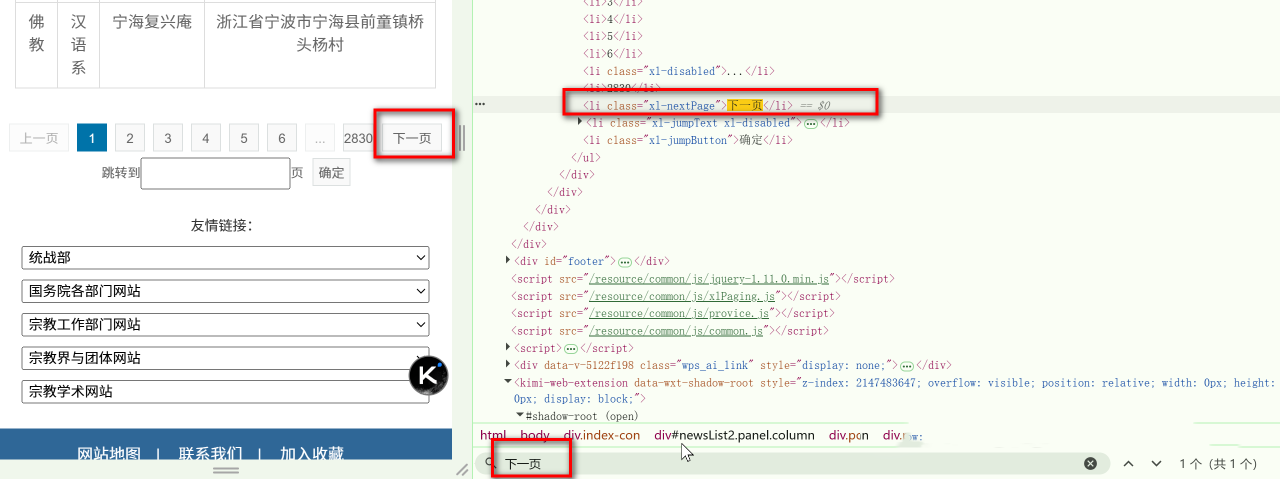Open common.js script link

point(678,330)
